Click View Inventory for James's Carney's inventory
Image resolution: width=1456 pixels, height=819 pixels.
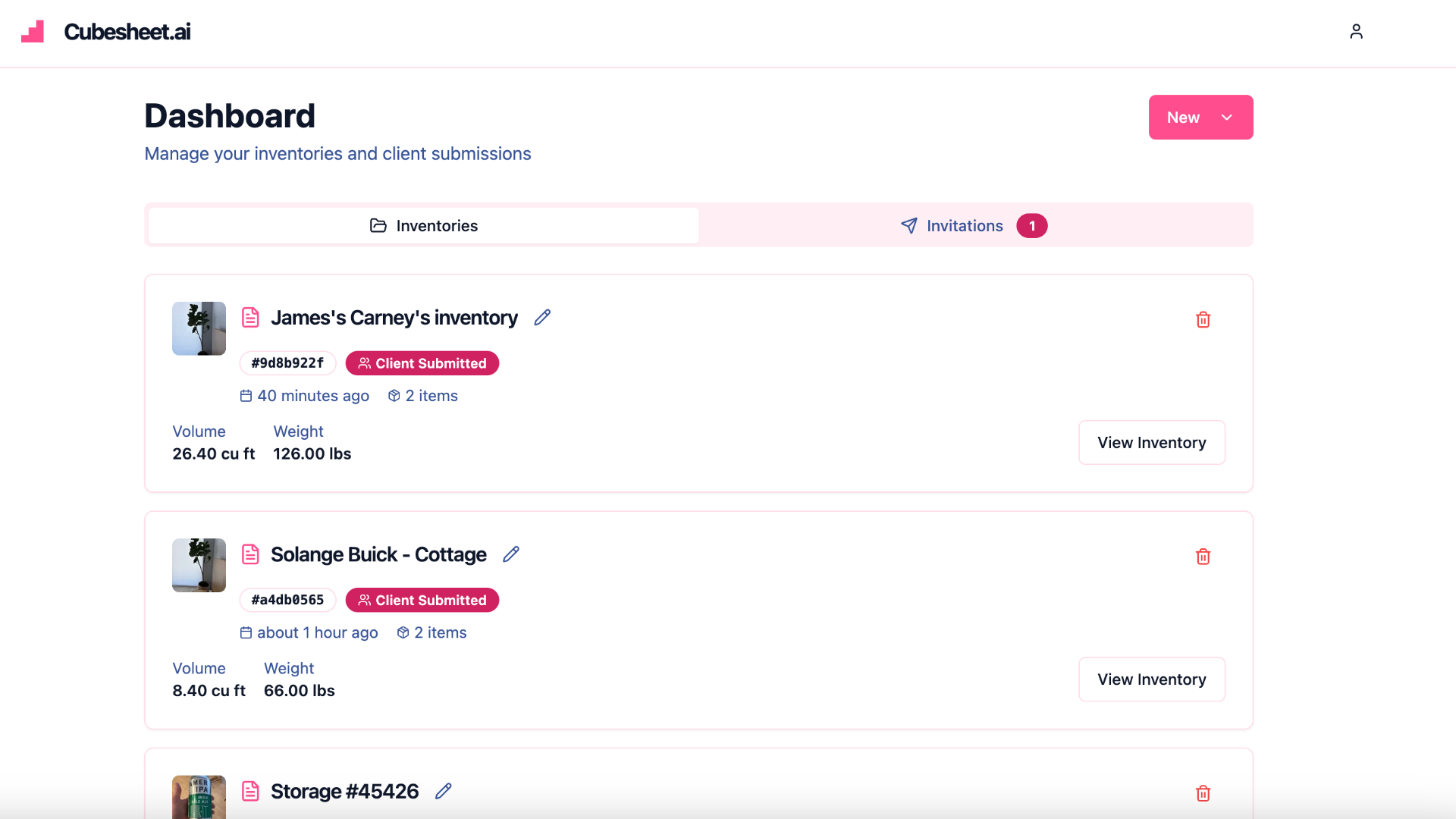[x=1151, y=442]
